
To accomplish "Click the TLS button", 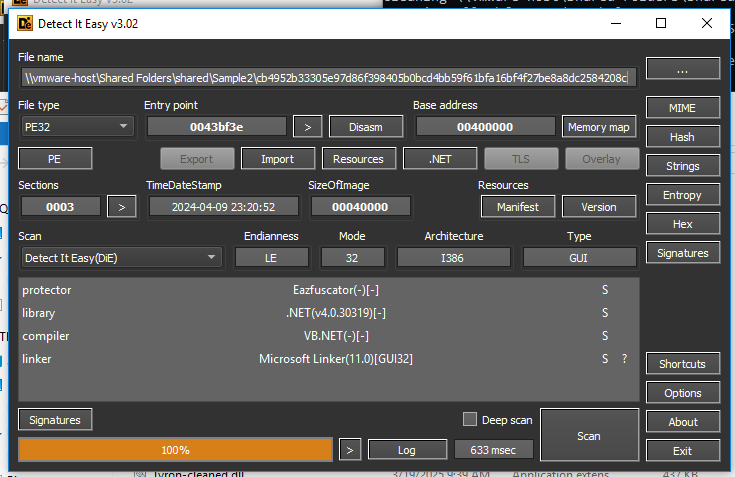I will pos(521,159).
